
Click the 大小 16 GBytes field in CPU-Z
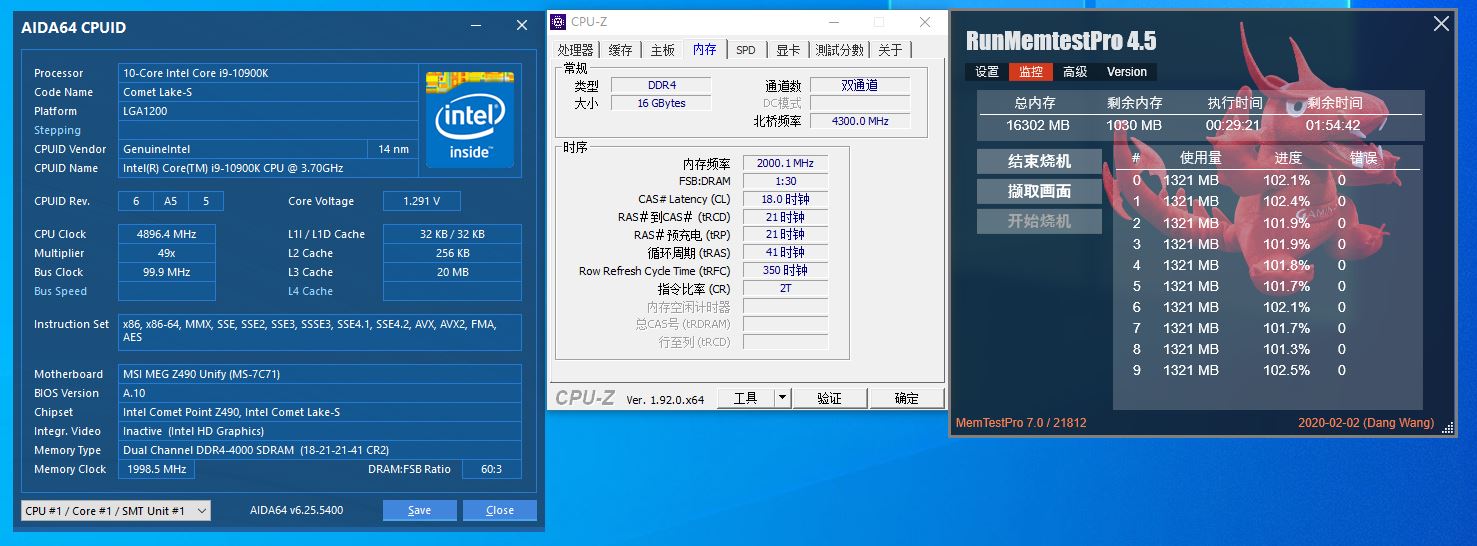click(x=661, y=103)
